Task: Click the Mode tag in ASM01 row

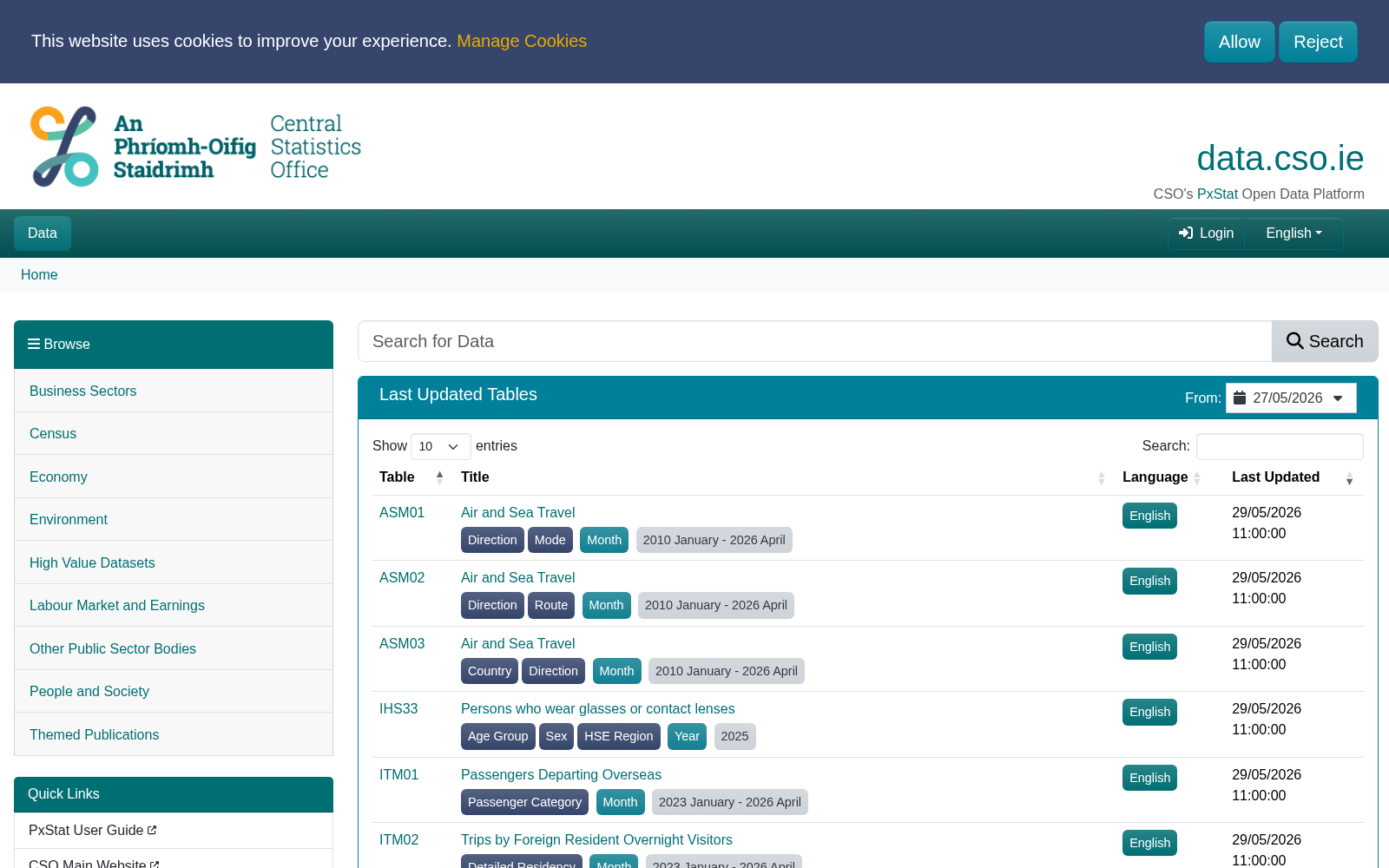Action: 550,540
